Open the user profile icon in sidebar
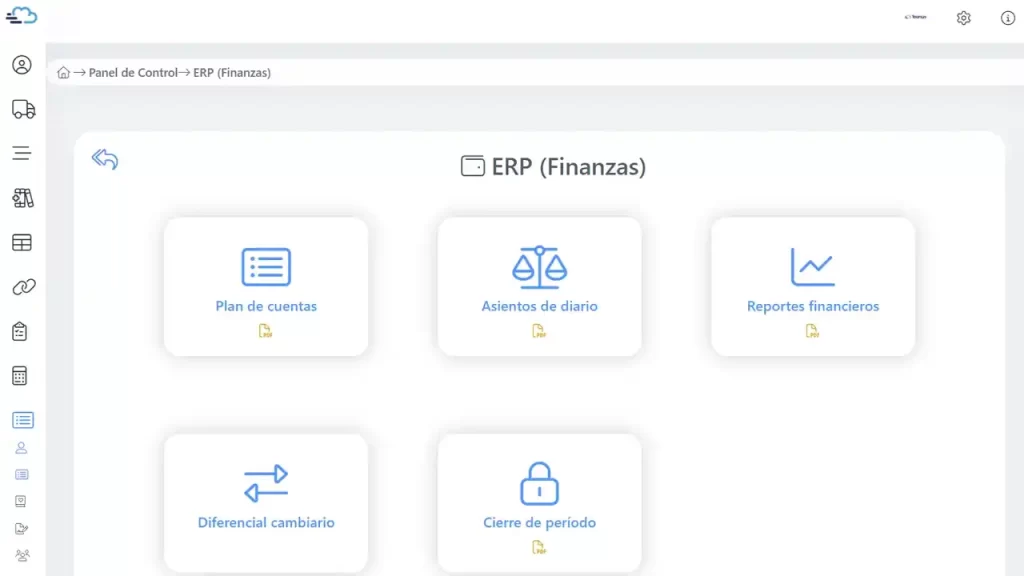The image size is (1024, 576). (21, 66)
